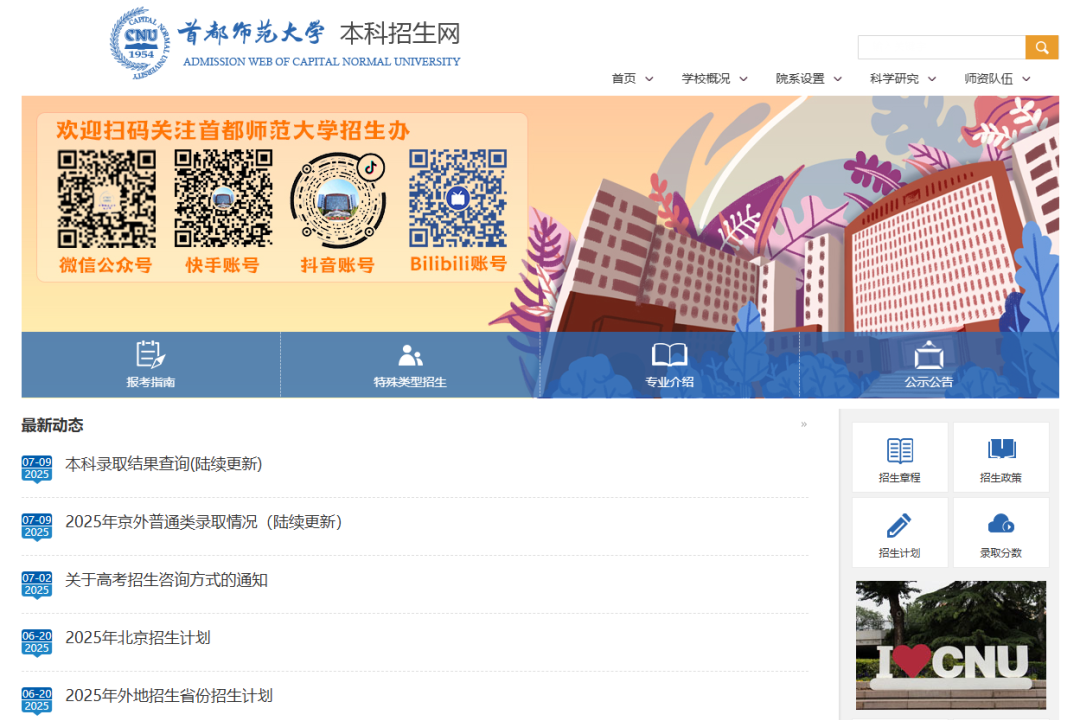The image size is (1080, 720).
Task: Click the 招生政策 label
Action: 1001,477
